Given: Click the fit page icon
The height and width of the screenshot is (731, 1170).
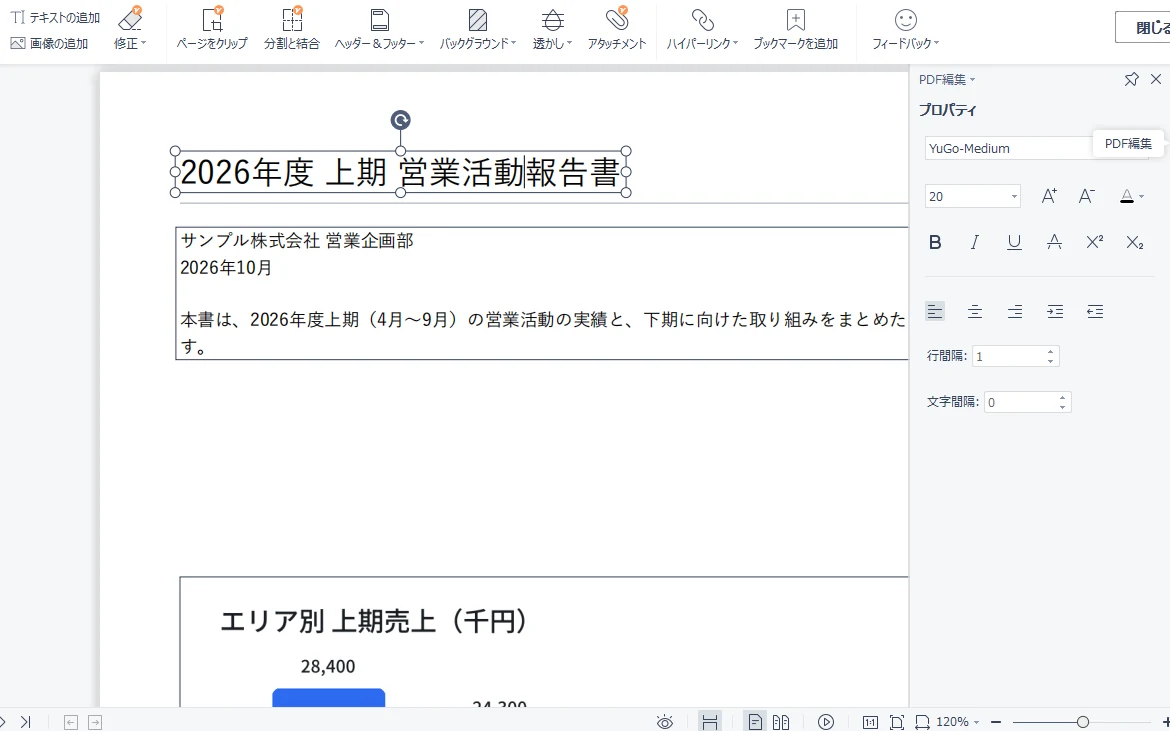Looking at the screenshot, I should click(896, 722).
